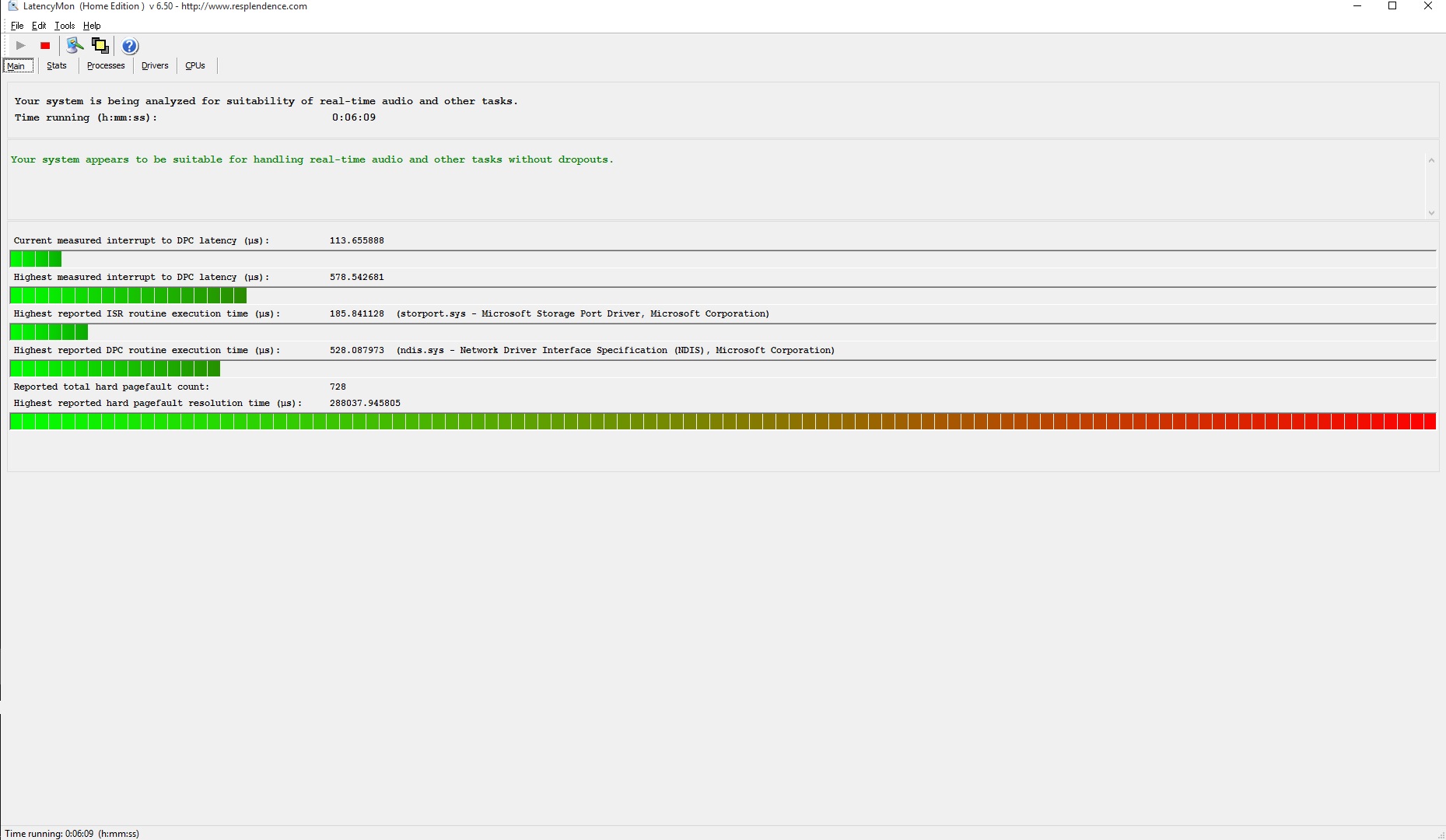Open help with blue question mark icon
The width and height of the screenshot is (1446, 840).
130,46
